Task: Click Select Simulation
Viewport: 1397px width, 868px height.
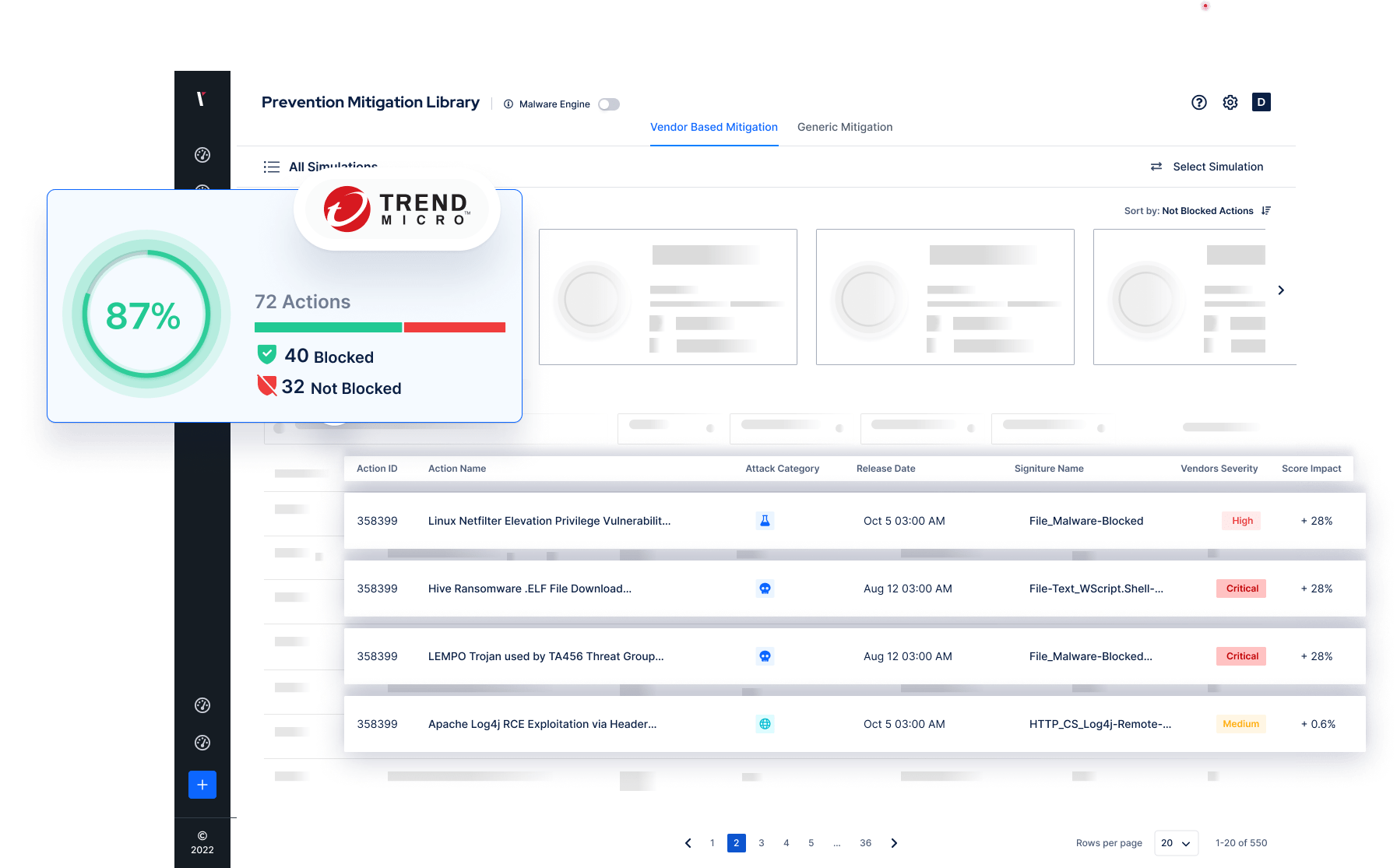Action: coord(1217,166)
